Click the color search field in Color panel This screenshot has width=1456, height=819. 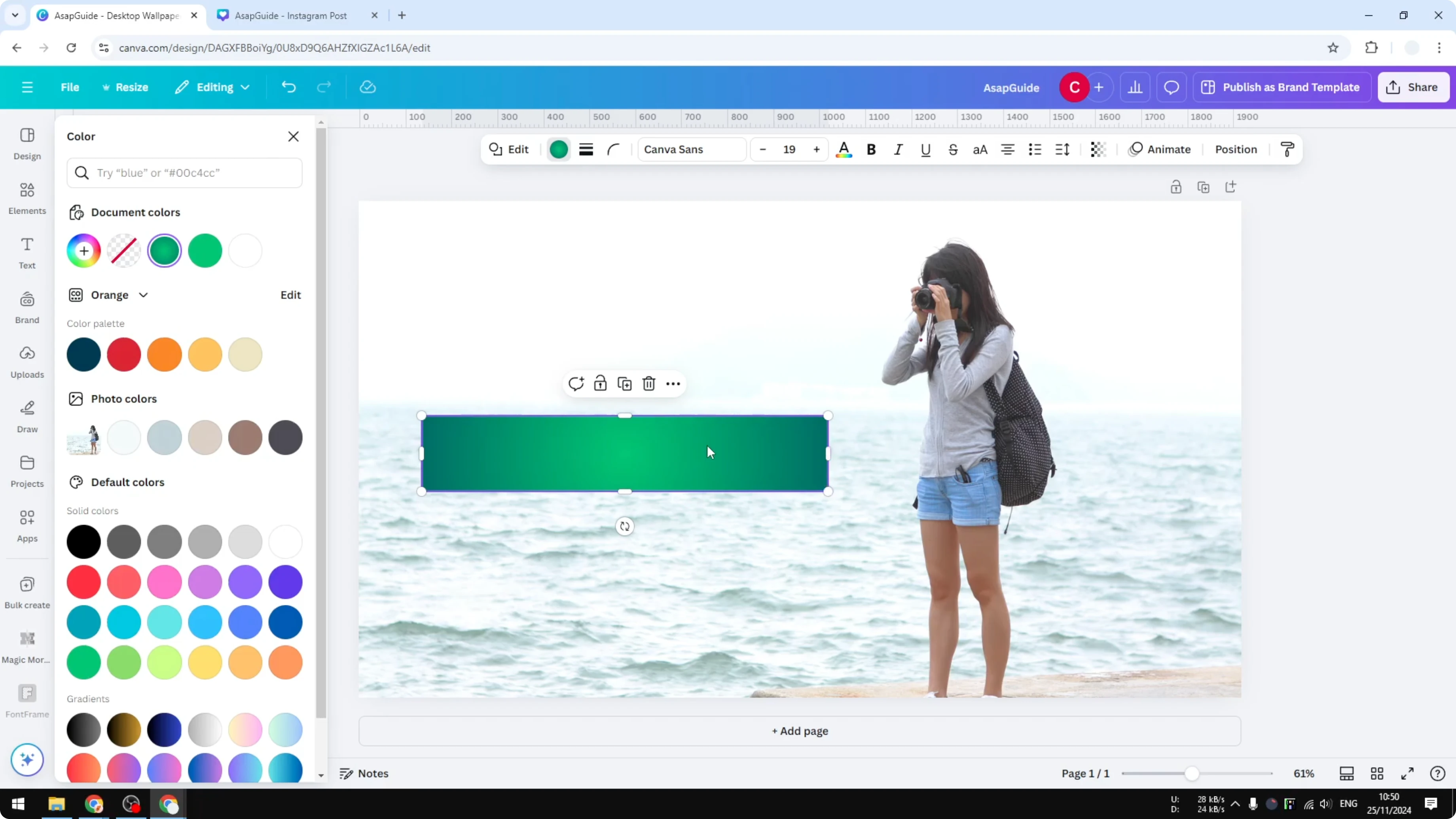(x=185, y=173)
